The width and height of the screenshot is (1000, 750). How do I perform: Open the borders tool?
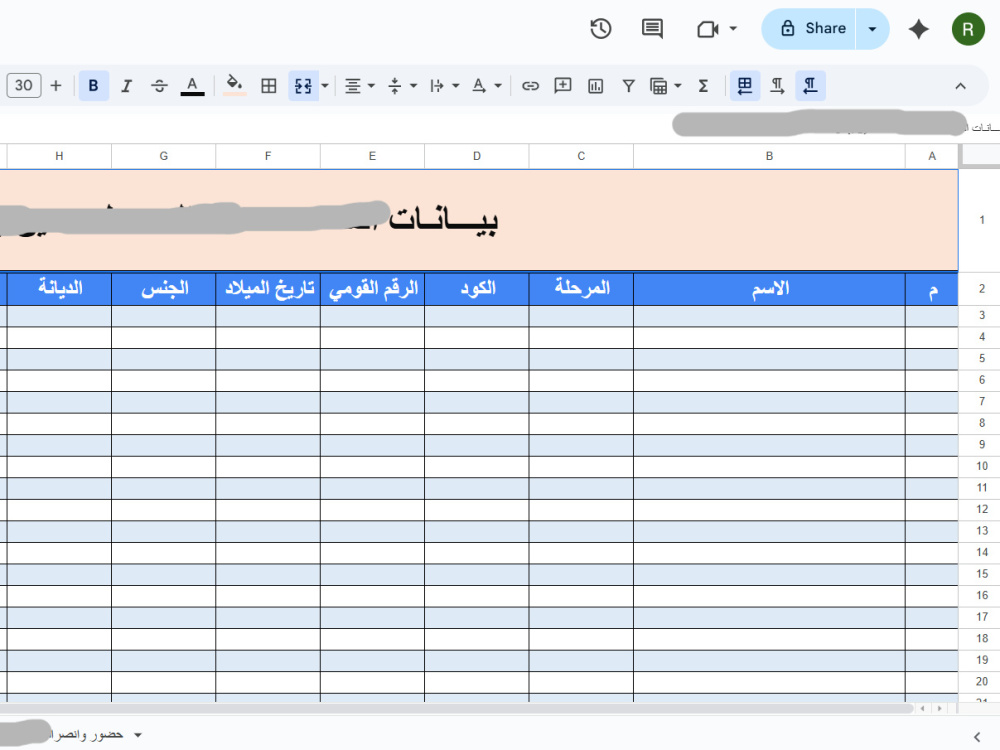point(268,85)
